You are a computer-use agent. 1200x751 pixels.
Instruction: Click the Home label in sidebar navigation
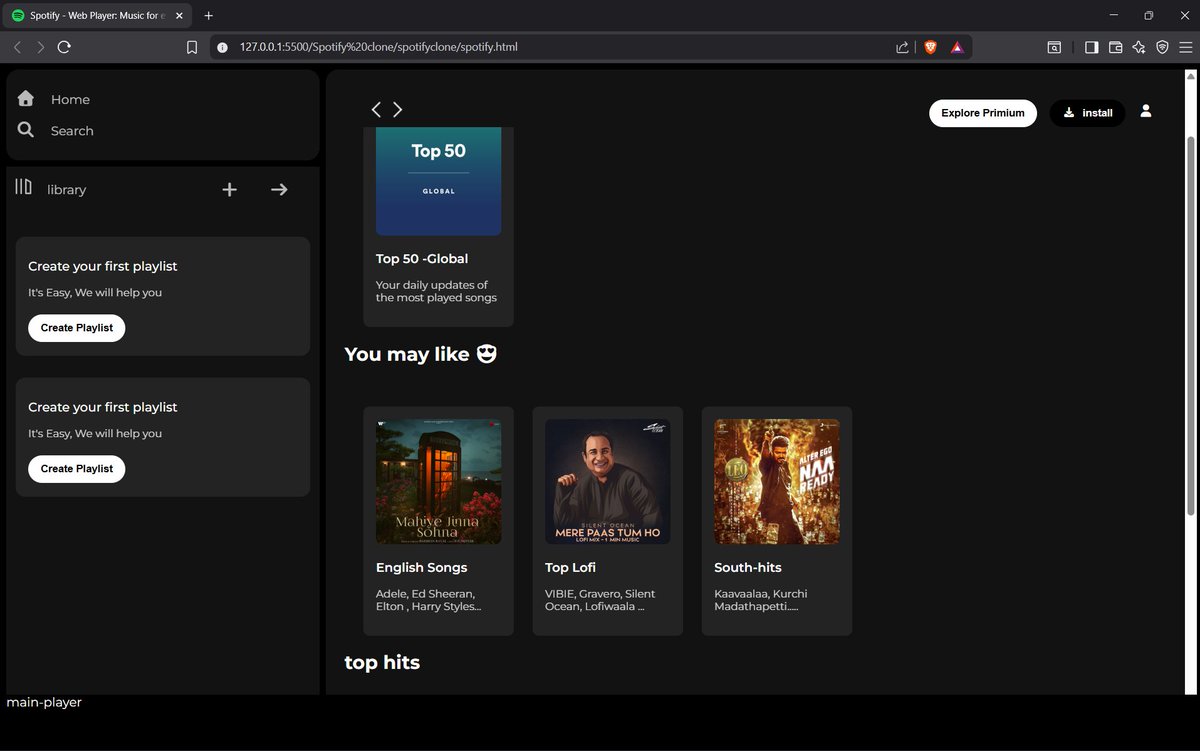click(70, 100)
